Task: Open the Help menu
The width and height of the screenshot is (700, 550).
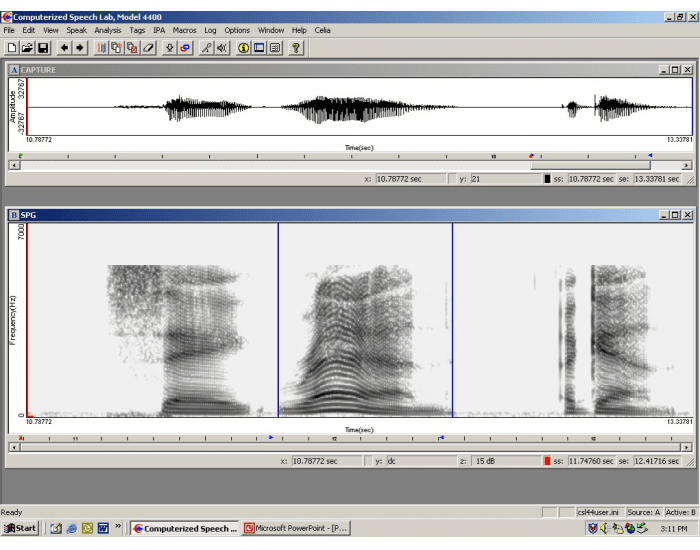Action: point(299,30)
